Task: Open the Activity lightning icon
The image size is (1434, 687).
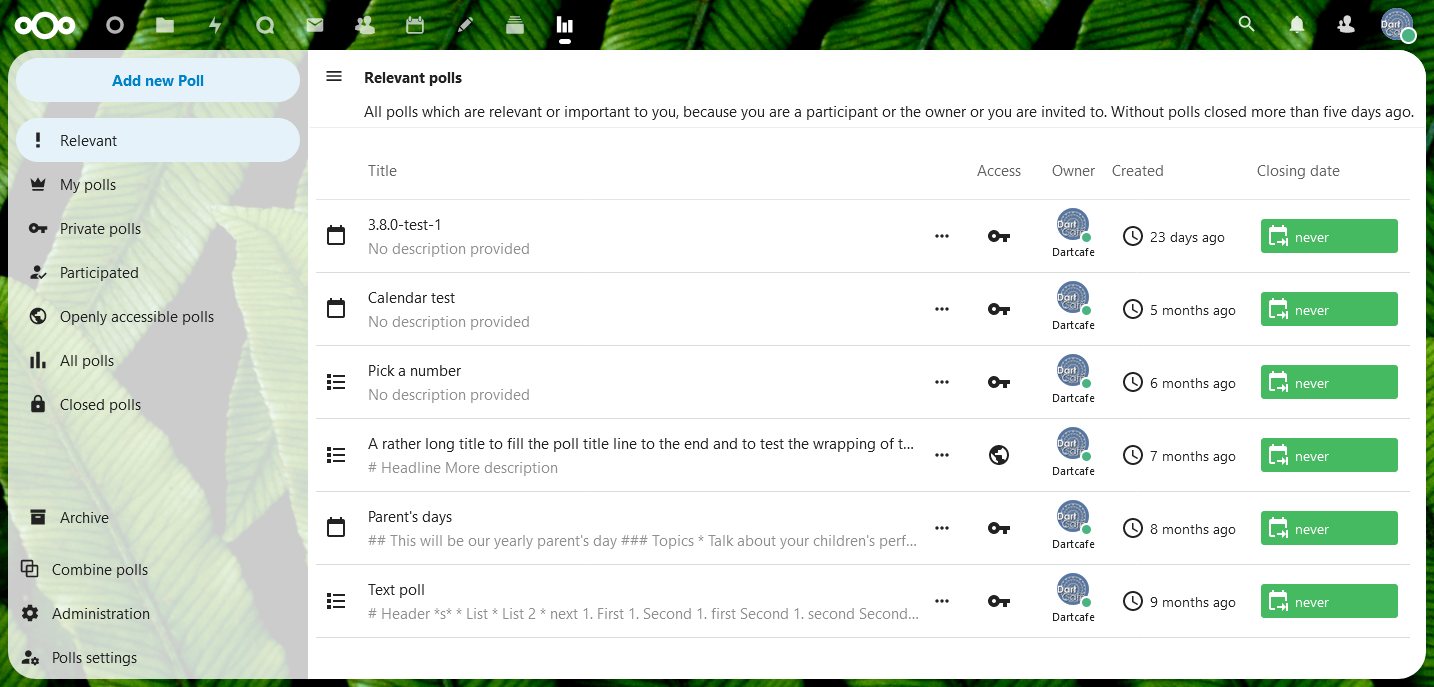Action: click(215, 25)
